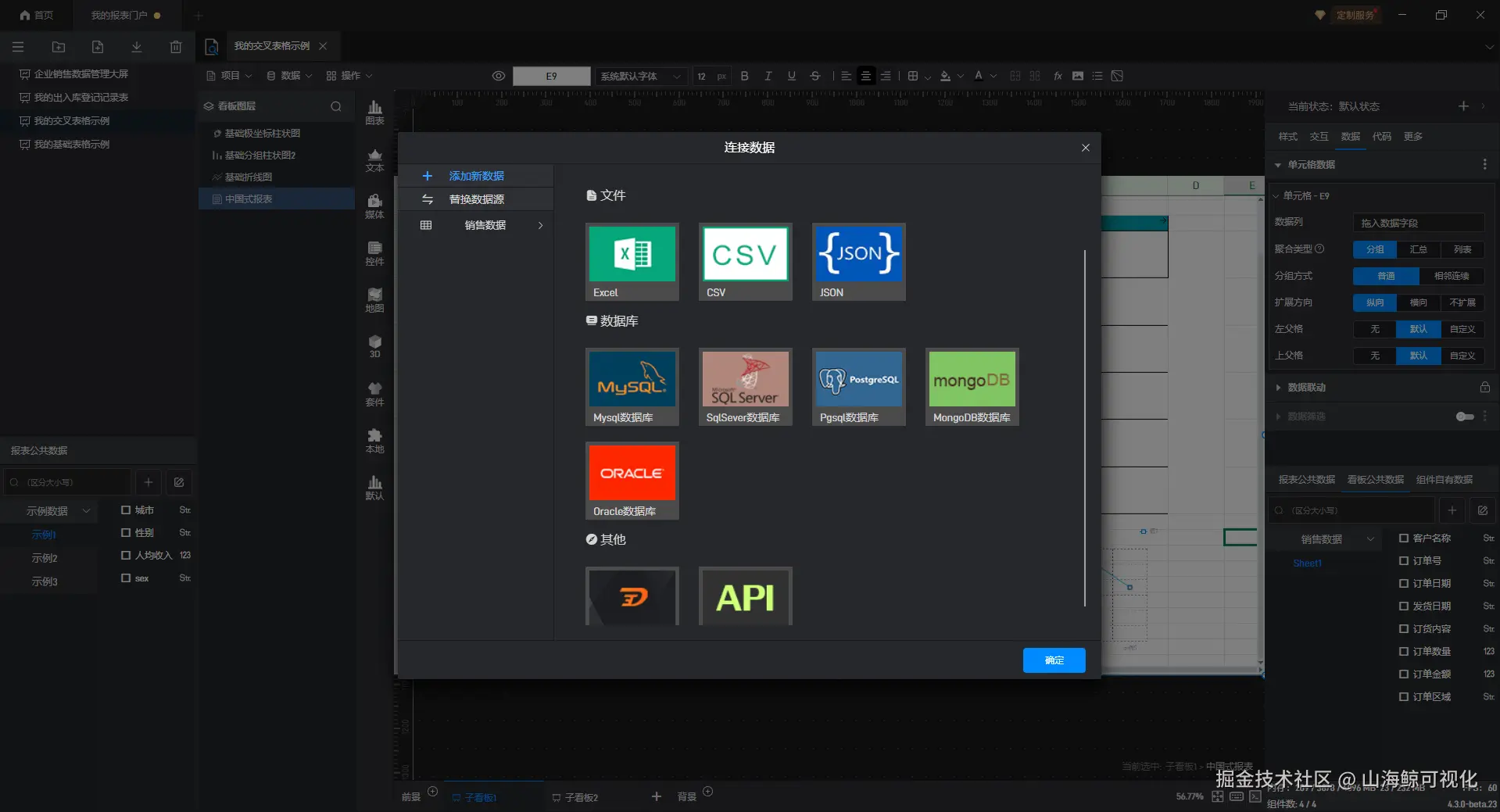Open the 控件 controls component panel

374,253
